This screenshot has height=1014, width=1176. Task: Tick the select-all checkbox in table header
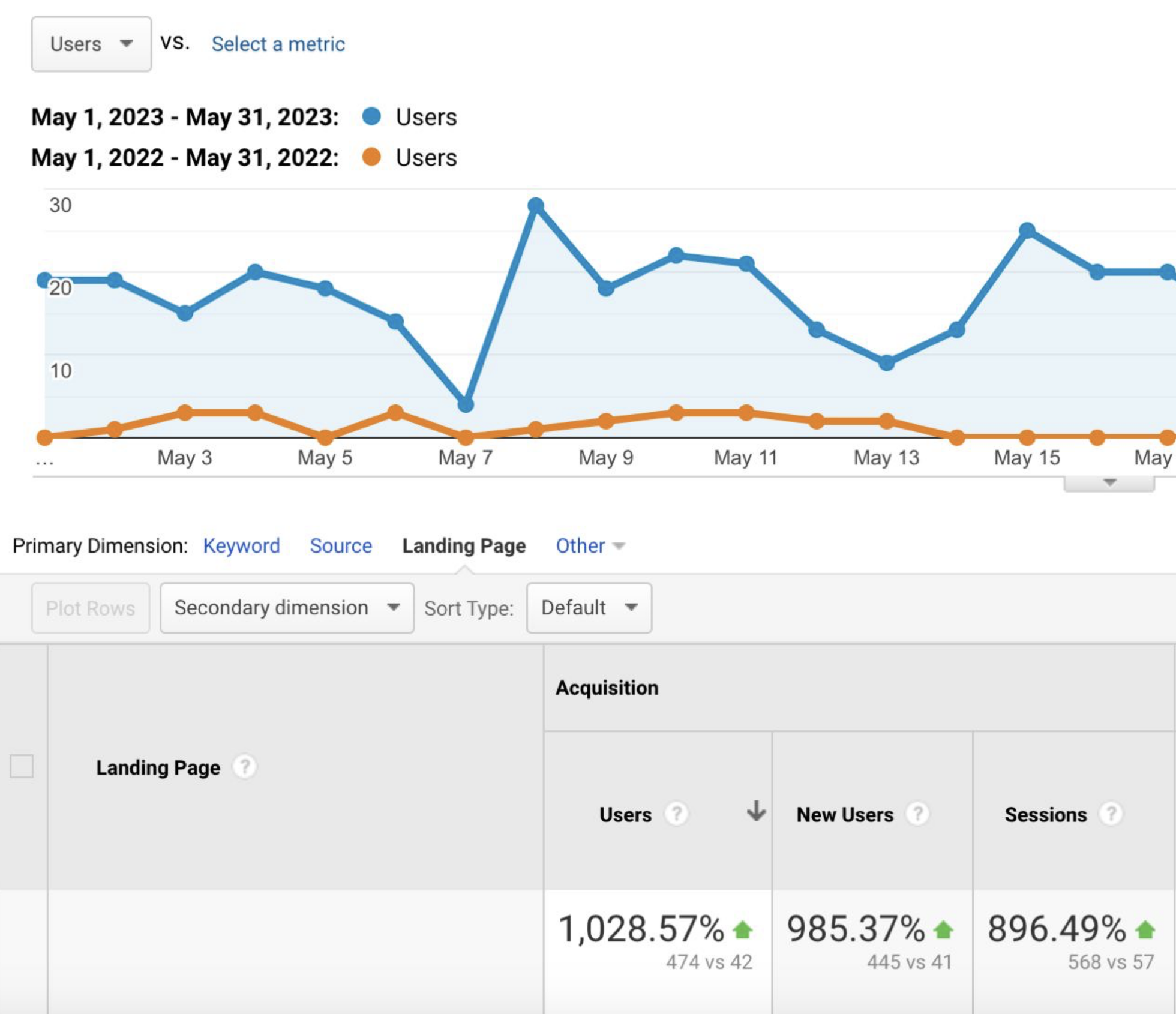(22, 766)
